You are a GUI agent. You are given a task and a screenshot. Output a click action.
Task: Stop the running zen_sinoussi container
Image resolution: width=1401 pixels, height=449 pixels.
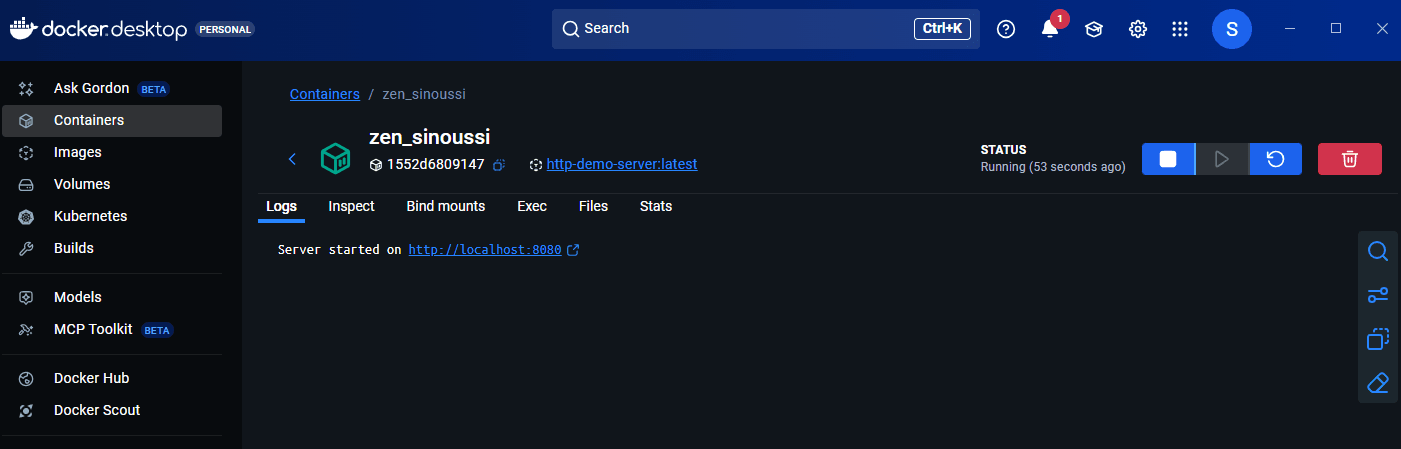click(1167, 159)
